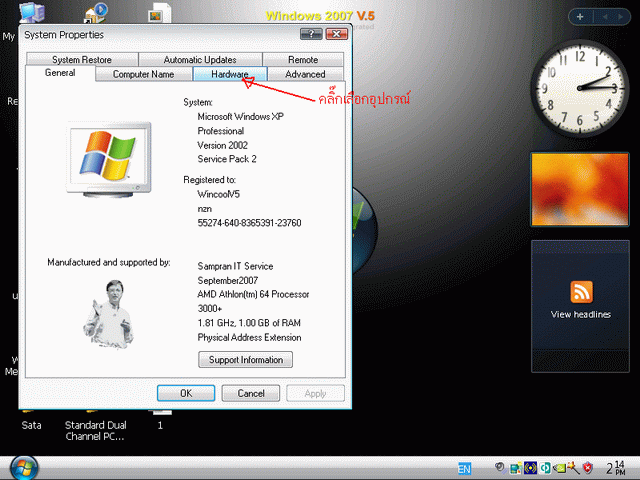This screenshot has width=640, height=480.
Task: Click the taskbar clock showing 2:14 PM
Action: point(615,468)
